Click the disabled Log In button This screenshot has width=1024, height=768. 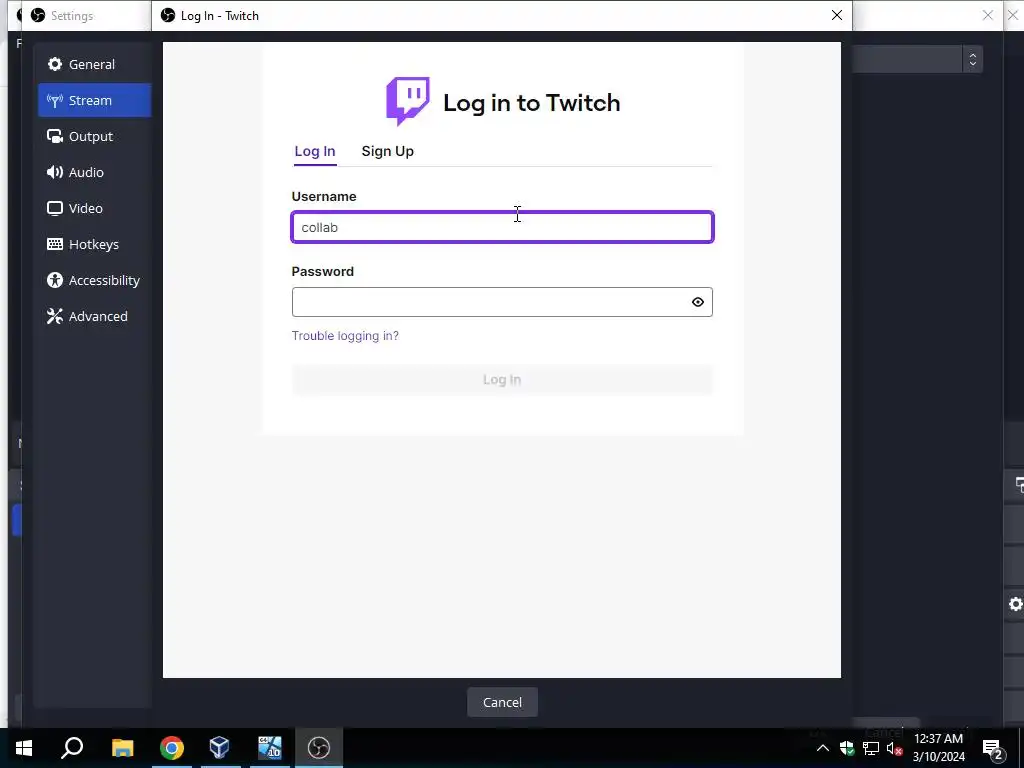pyautogui.click(x=502, y=379)
